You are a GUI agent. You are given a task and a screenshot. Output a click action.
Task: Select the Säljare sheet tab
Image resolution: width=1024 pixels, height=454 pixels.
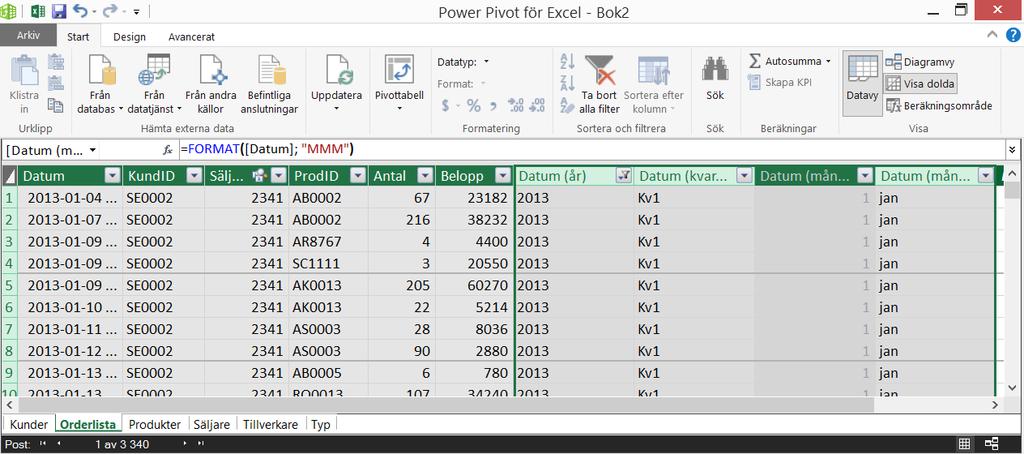pyautogui.click(x=212, y=425)
